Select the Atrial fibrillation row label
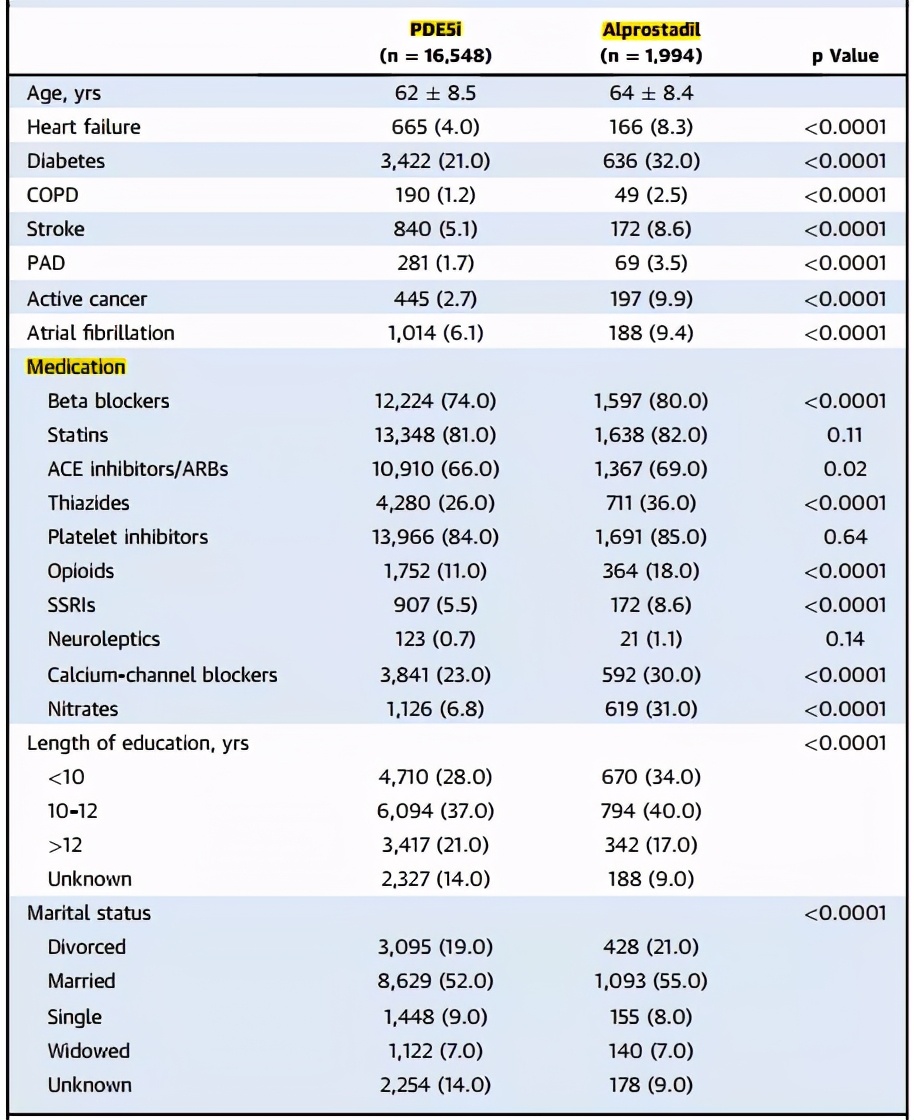The width and height of the screenshot is (914, 1120). pyautogui.click(x=100, y=333)
